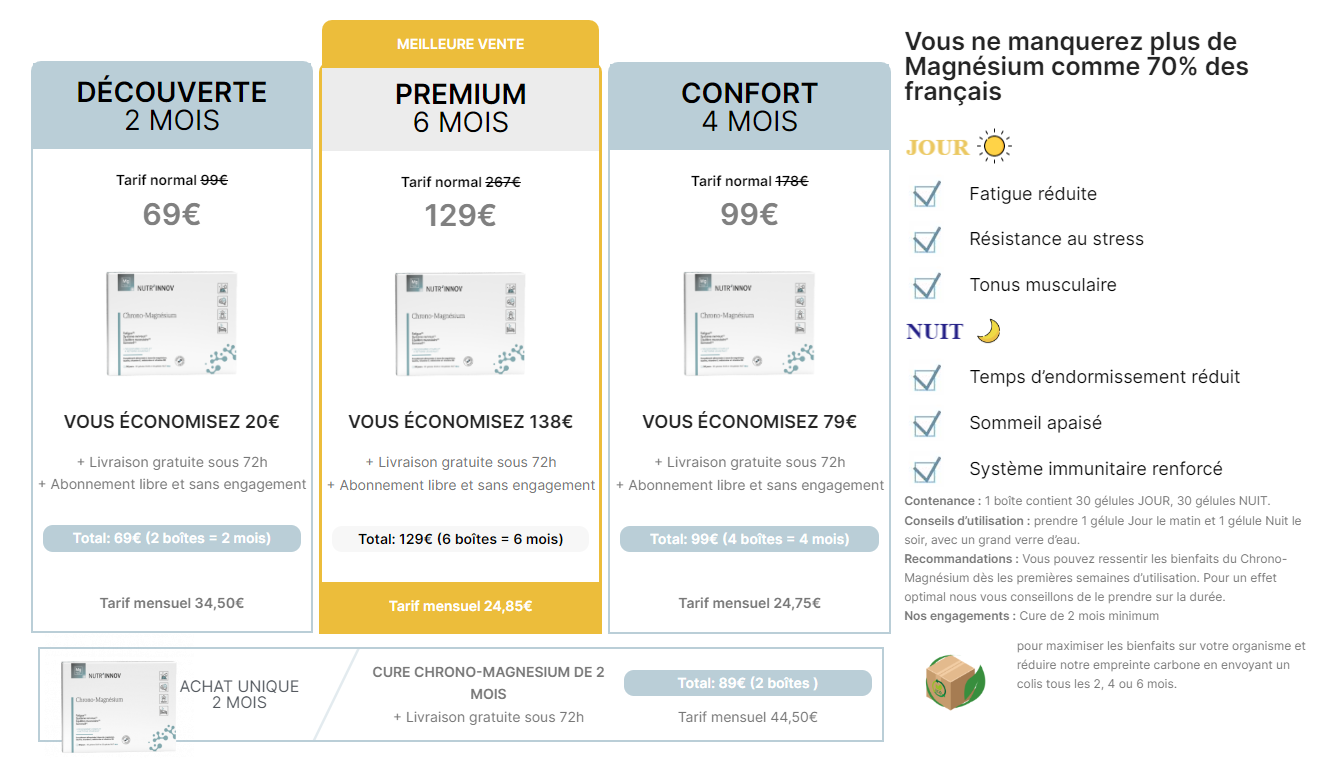The width and height of the screenshot is (1340, 778).
Task: Click the Confort plan product box image
Action: coord(749,323)
